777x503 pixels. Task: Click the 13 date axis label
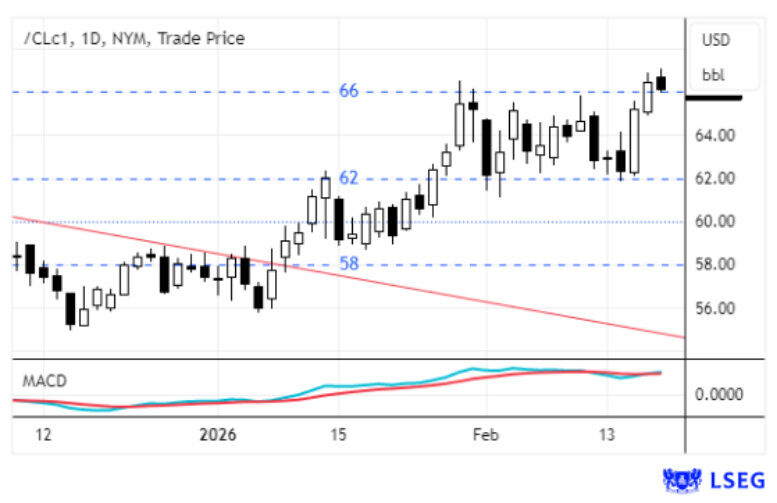coord(607,435)
